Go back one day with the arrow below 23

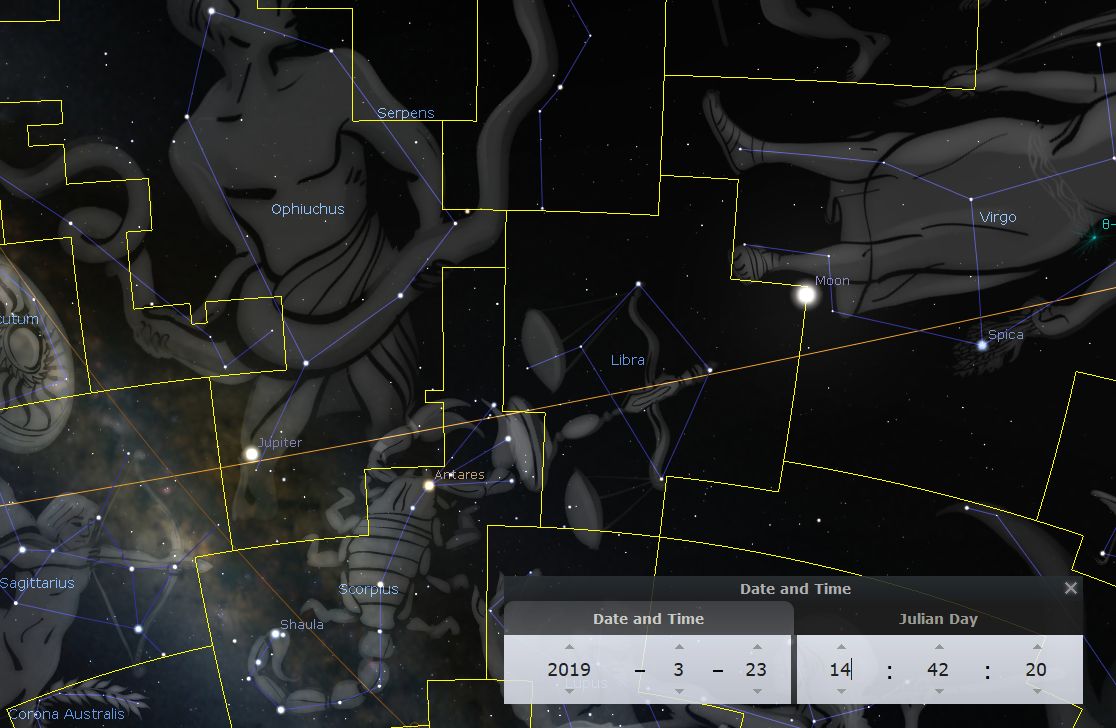(x=757, y=691)
